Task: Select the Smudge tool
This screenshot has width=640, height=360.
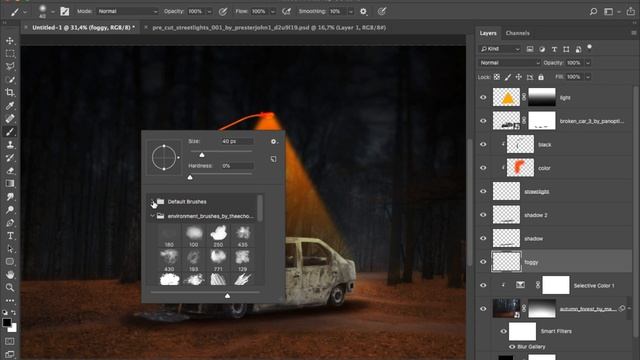Action: [x=10, y=197]
